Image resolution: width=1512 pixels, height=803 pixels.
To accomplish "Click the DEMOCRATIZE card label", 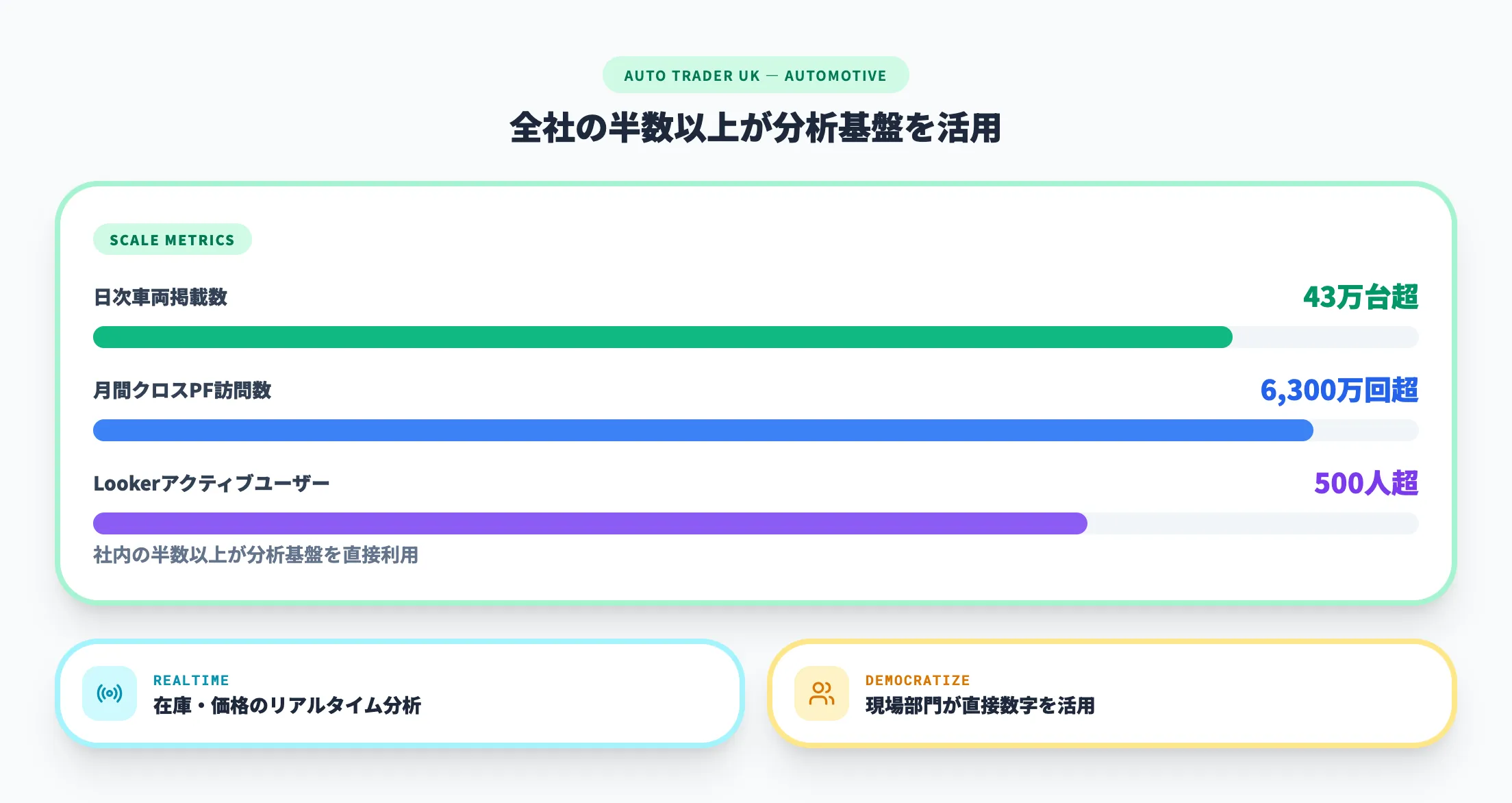I will click(x=918, y=680).
